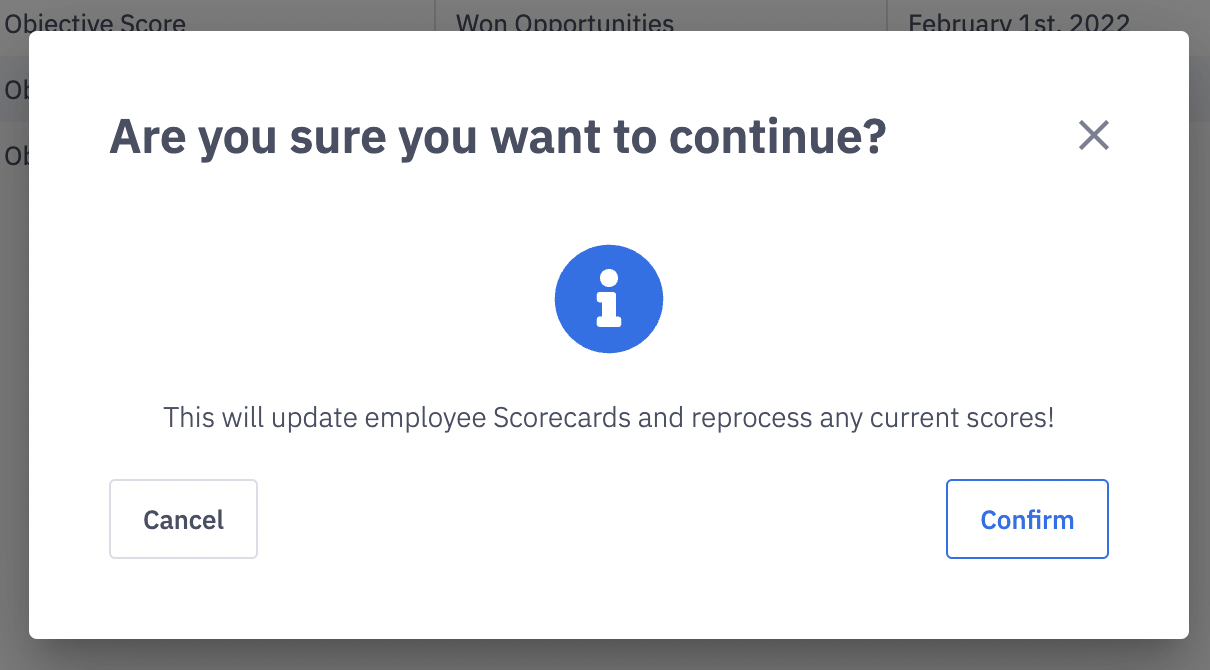Click the Scorecard warning message text
Image resolution: width=1210 pixels, height=670 pixels.
pos(609,417)
